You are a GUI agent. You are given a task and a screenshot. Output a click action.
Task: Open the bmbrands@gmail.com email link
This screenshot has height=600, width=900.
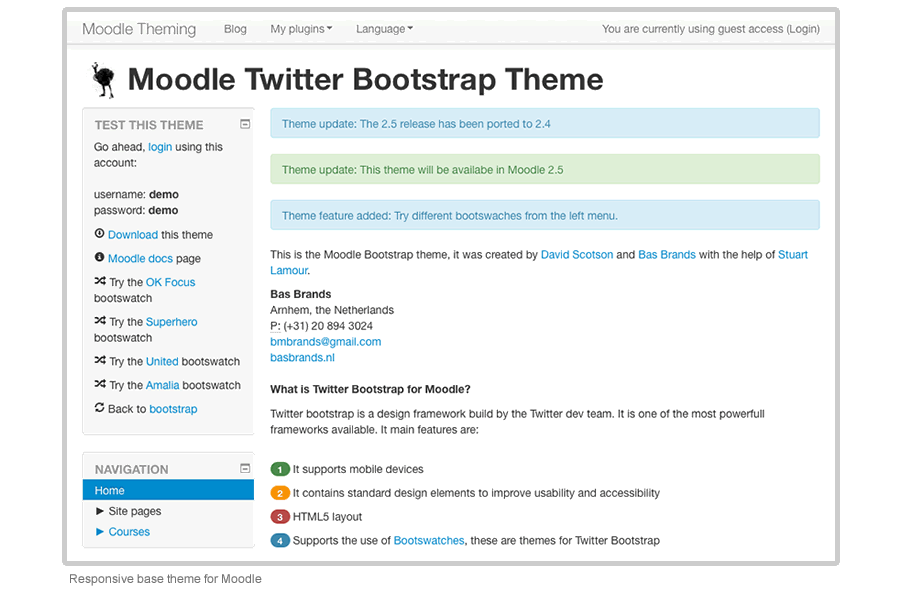[x=325, y=341]
